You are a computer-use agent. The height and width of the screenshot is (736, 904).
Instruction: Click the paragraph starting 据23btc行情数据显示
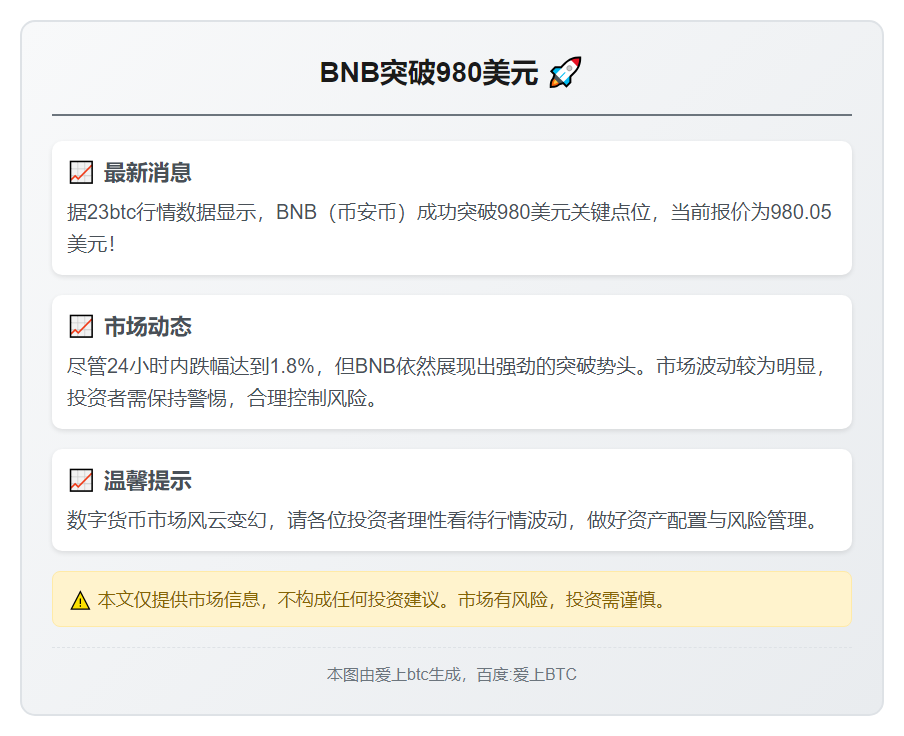(449, 228)
